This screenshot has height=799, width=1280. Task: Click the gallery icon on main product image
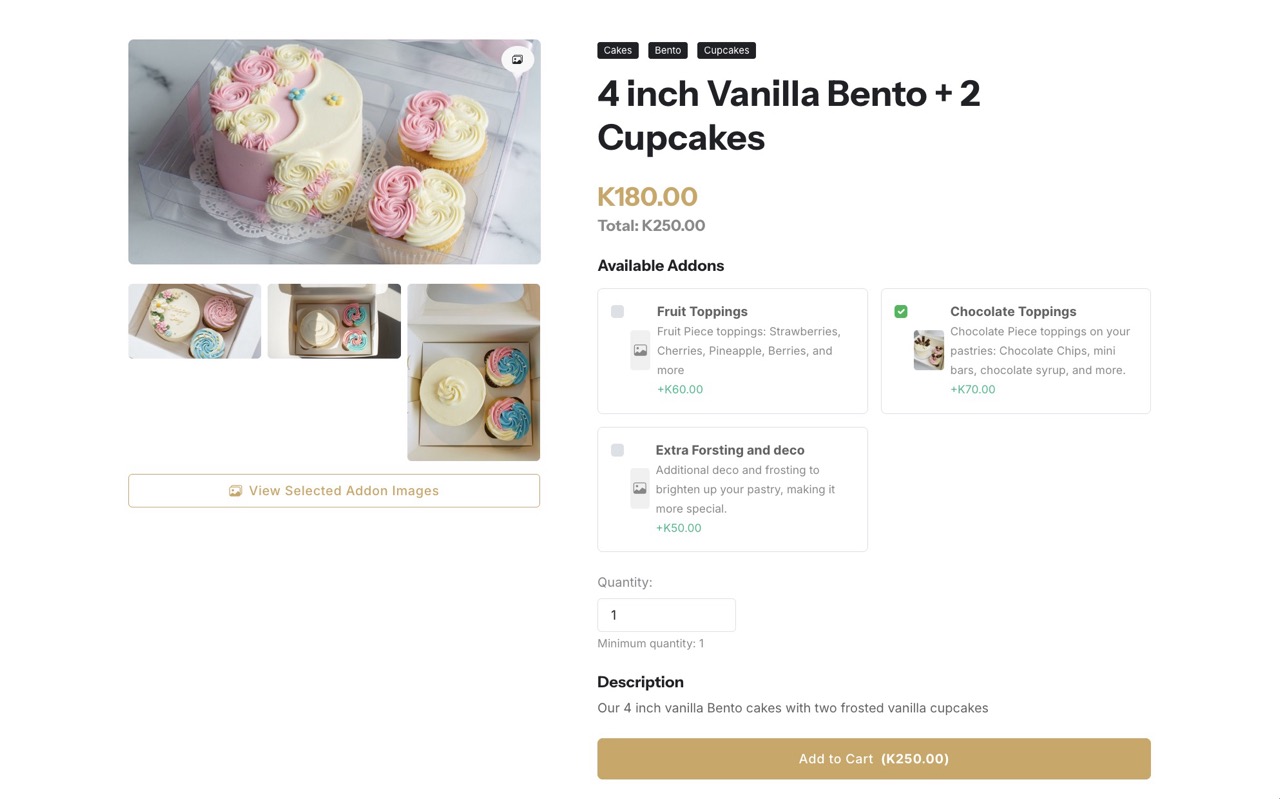pos(517,60)
